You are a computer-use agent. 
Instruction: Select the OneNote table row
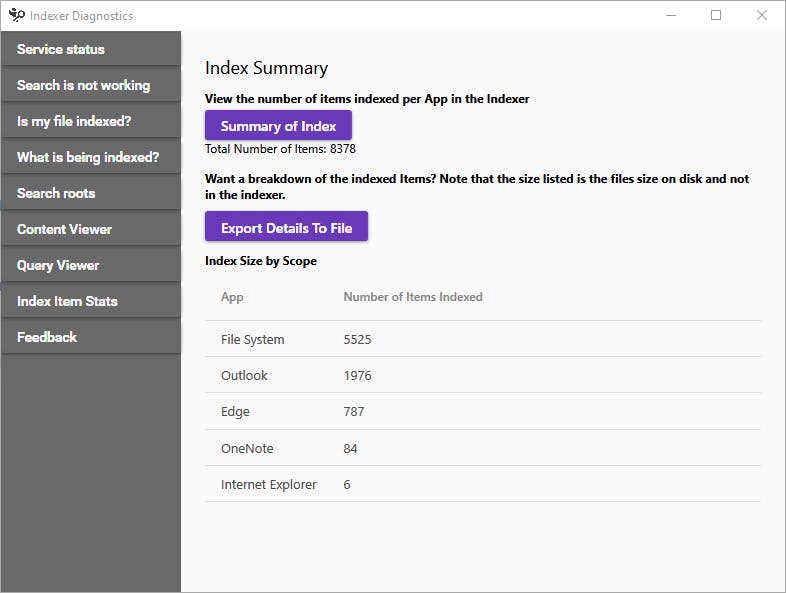(482, 448)
